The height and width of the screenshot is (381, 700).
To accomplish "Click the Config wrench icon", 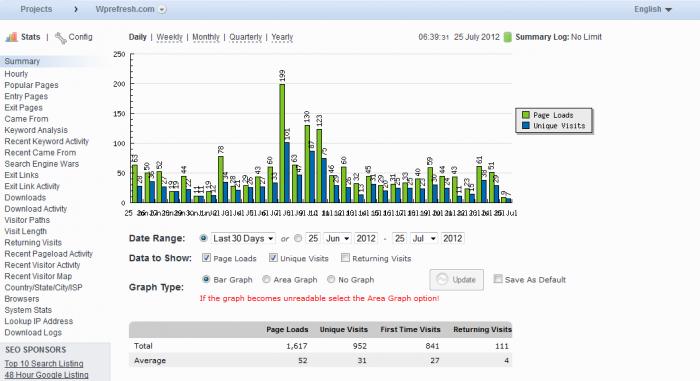I will point(60,38).
